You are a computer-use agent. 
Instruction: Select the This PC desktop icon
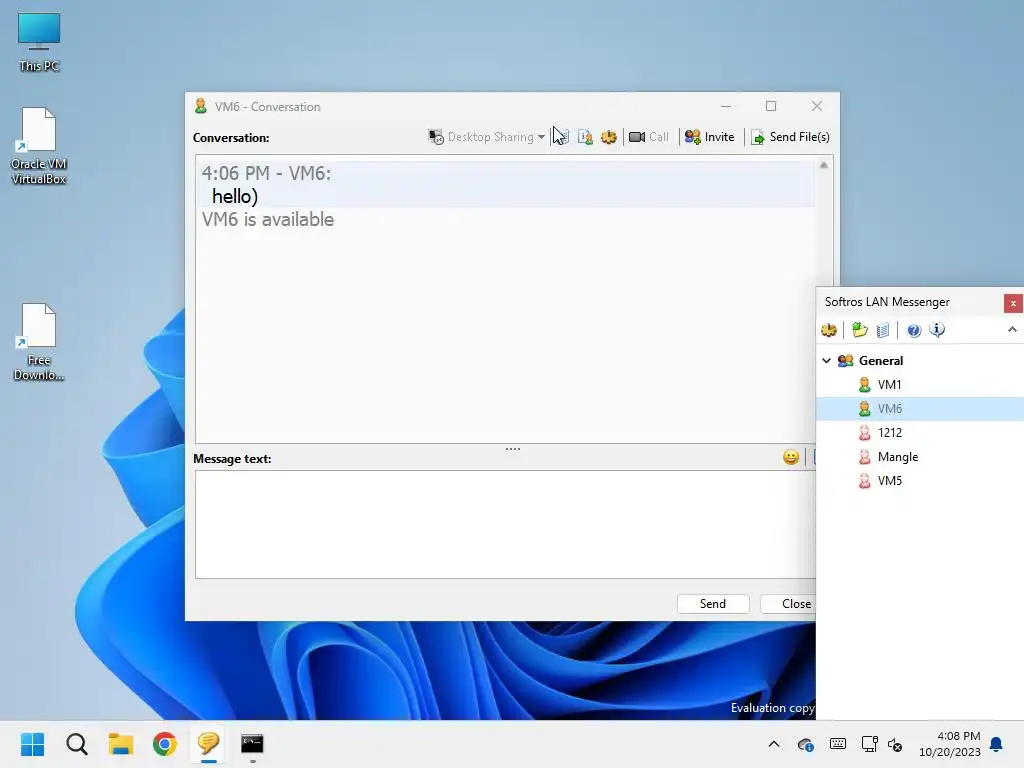tap(39, 42)
